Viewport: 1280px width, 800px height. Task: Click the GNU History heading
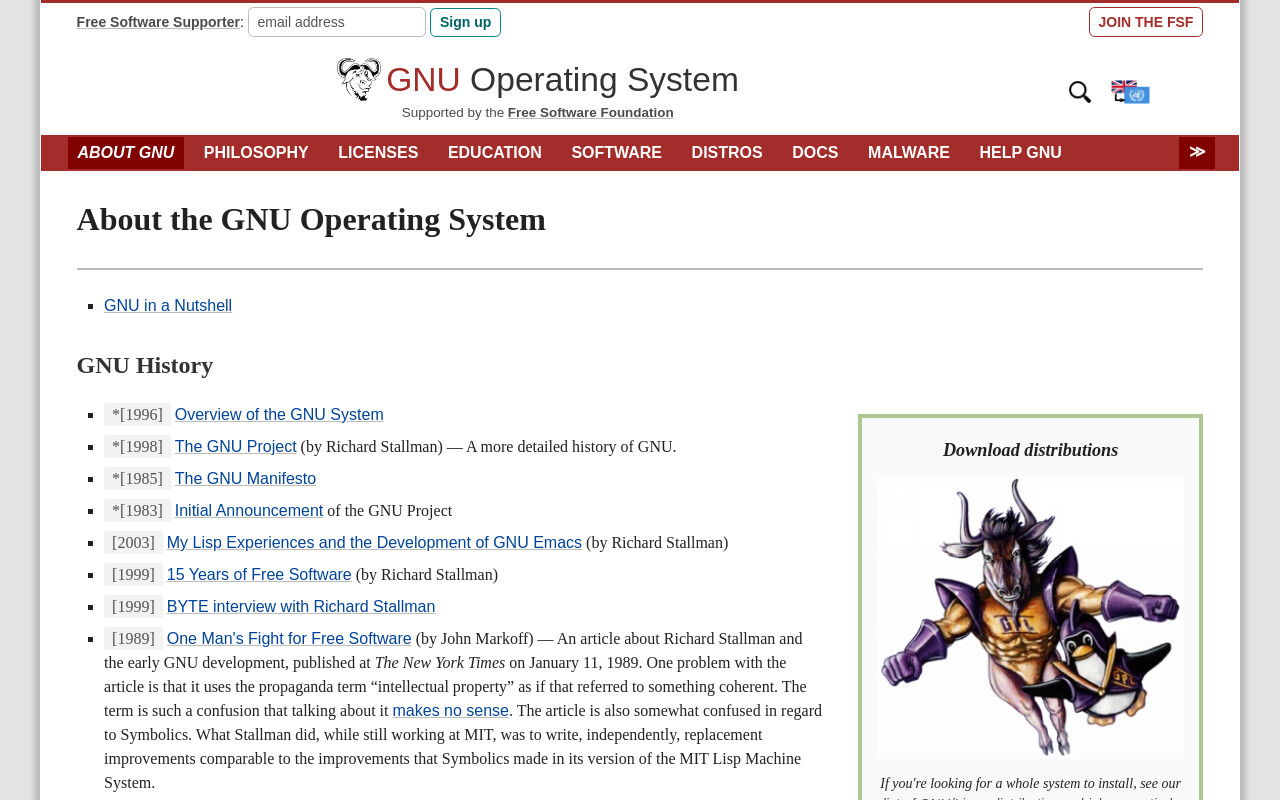[145, 365]
